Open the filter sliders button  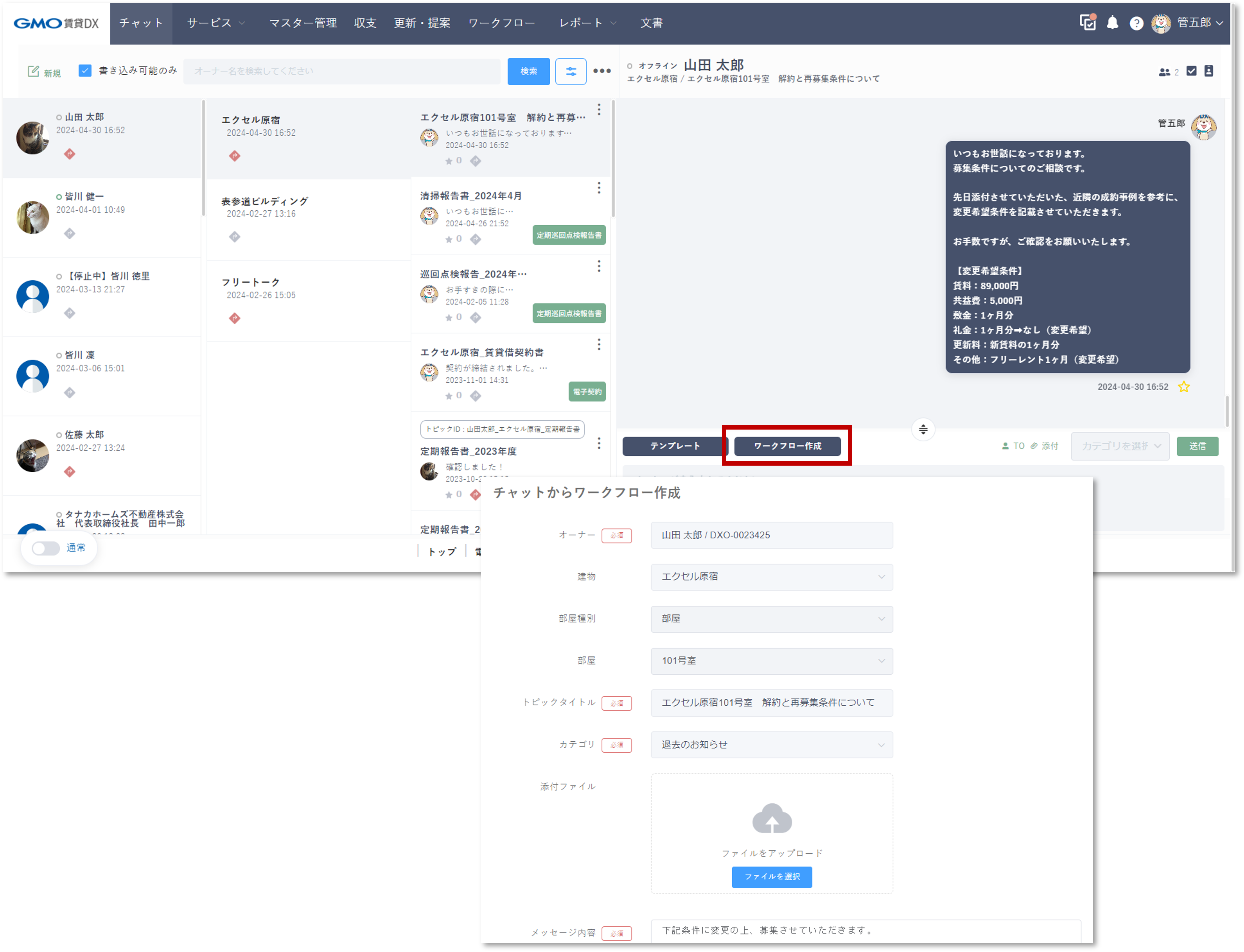pos(570,71)
